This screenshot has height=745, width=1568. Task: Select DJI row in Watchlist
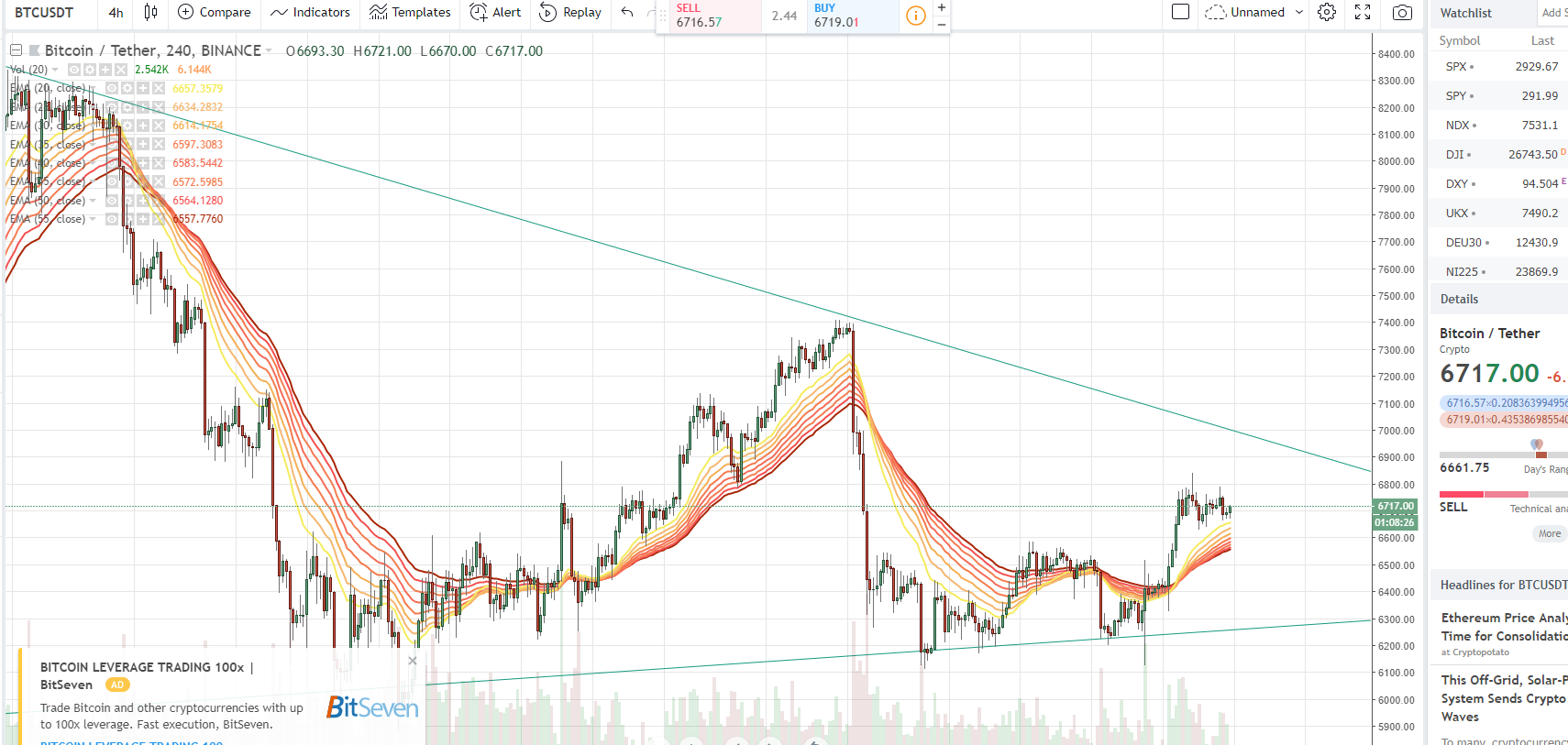point(1498,155)
